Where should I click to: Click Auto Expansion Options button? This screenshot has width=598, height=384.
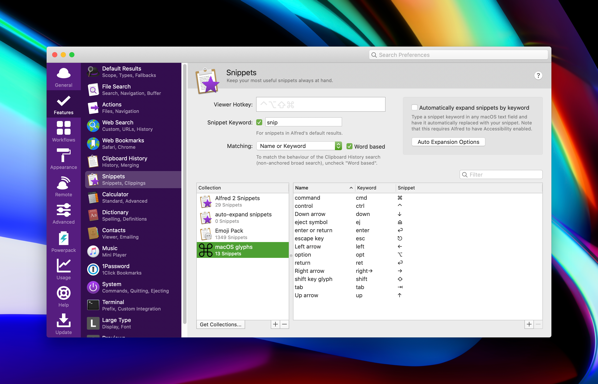point(448,142)
